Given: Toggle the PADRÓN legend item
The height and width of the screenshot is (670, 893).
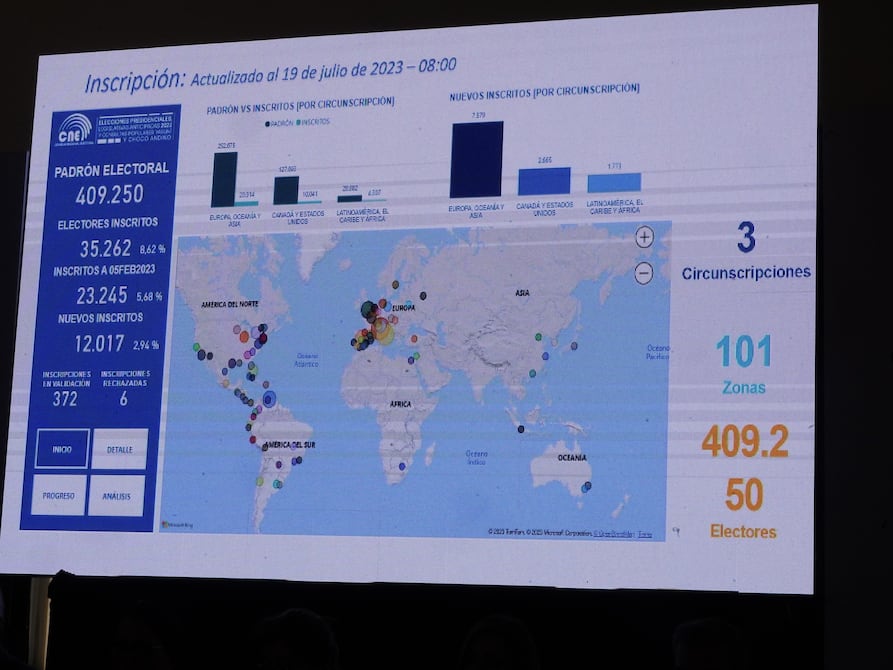Looking at the screenshot, I should click(x=279, y=122).
